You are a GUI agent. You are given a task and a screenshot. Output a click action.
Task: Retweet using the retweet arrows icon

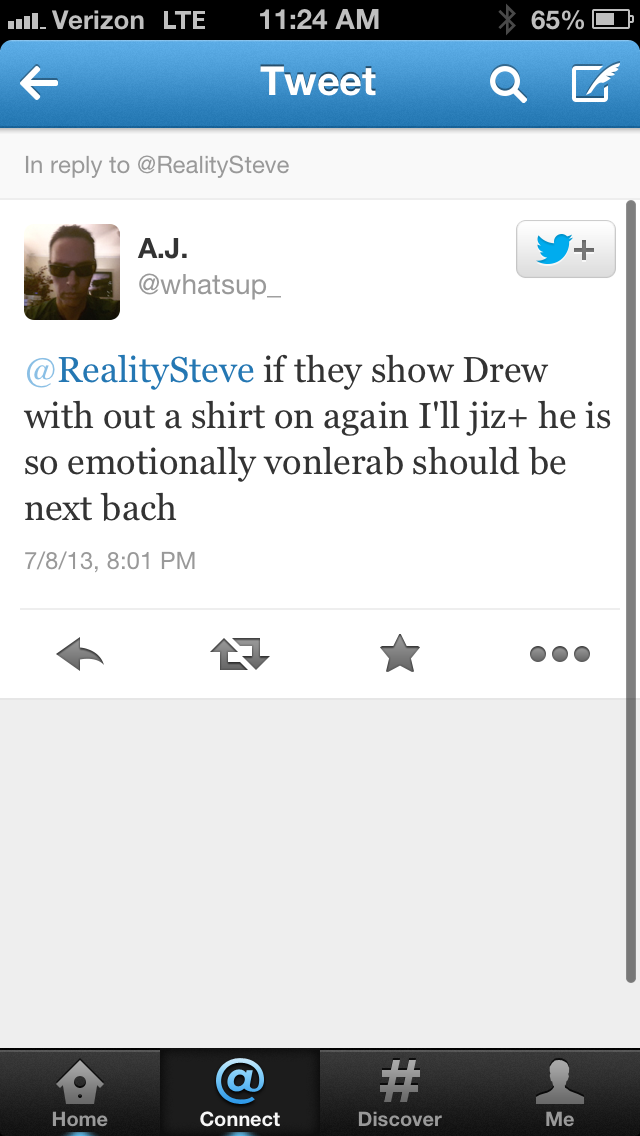(x=240, y=654)
